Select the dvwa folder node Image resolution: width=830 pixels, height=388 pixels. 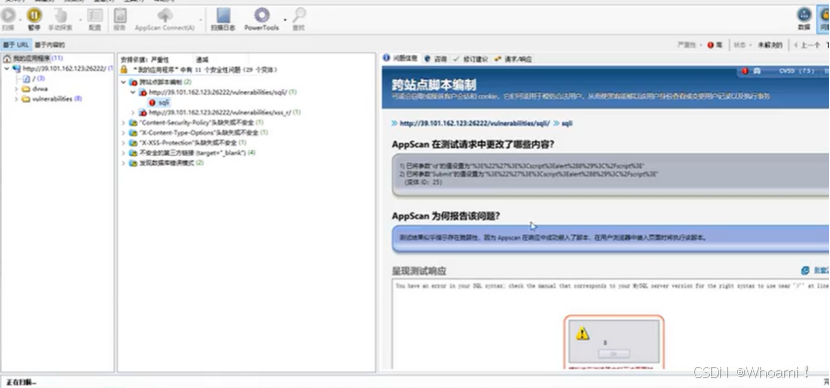pyautogui.click(x=35, y=89)
